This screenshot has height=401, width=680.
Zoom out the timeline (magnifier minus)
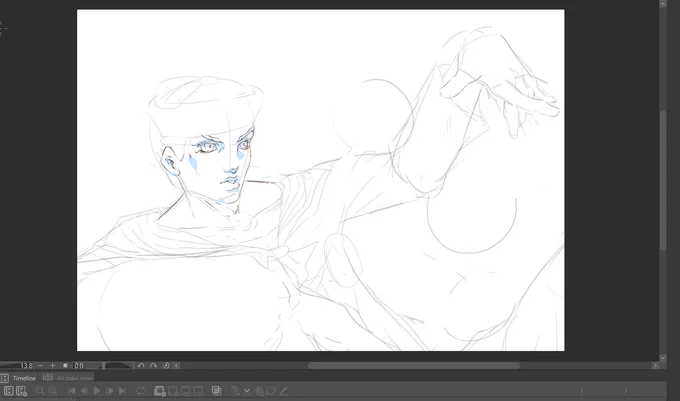[x=39, y=391]
